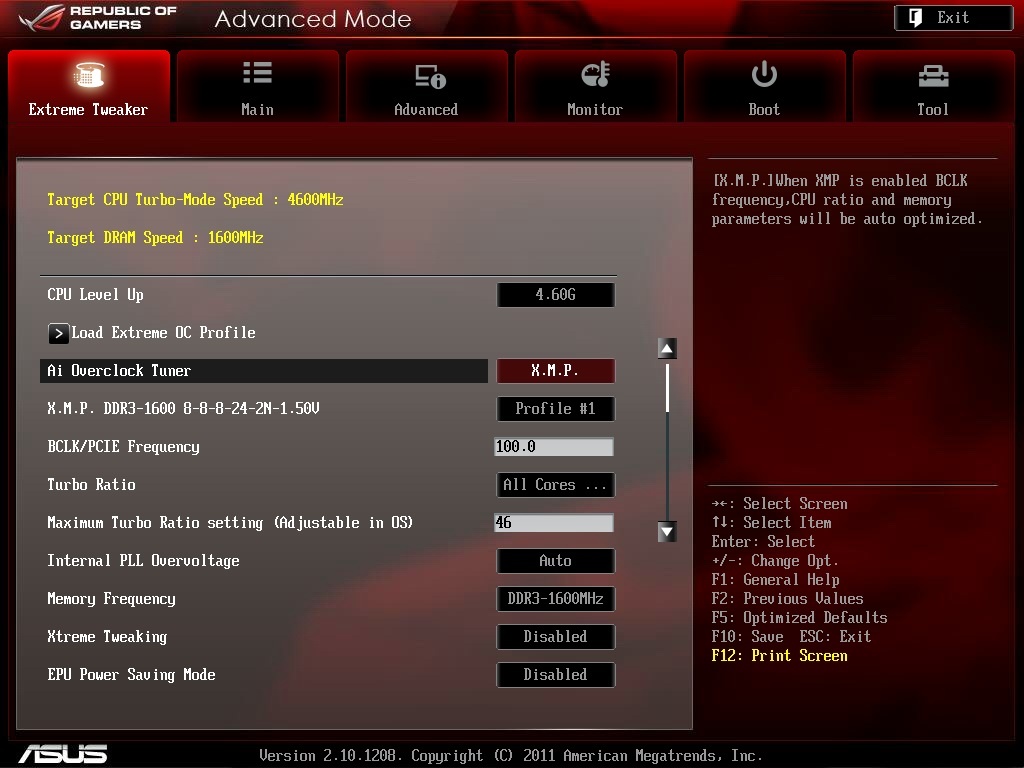Click the Advanced monitor-info icon
This screenshot has height=768, width=1024.
coord(430,76)
